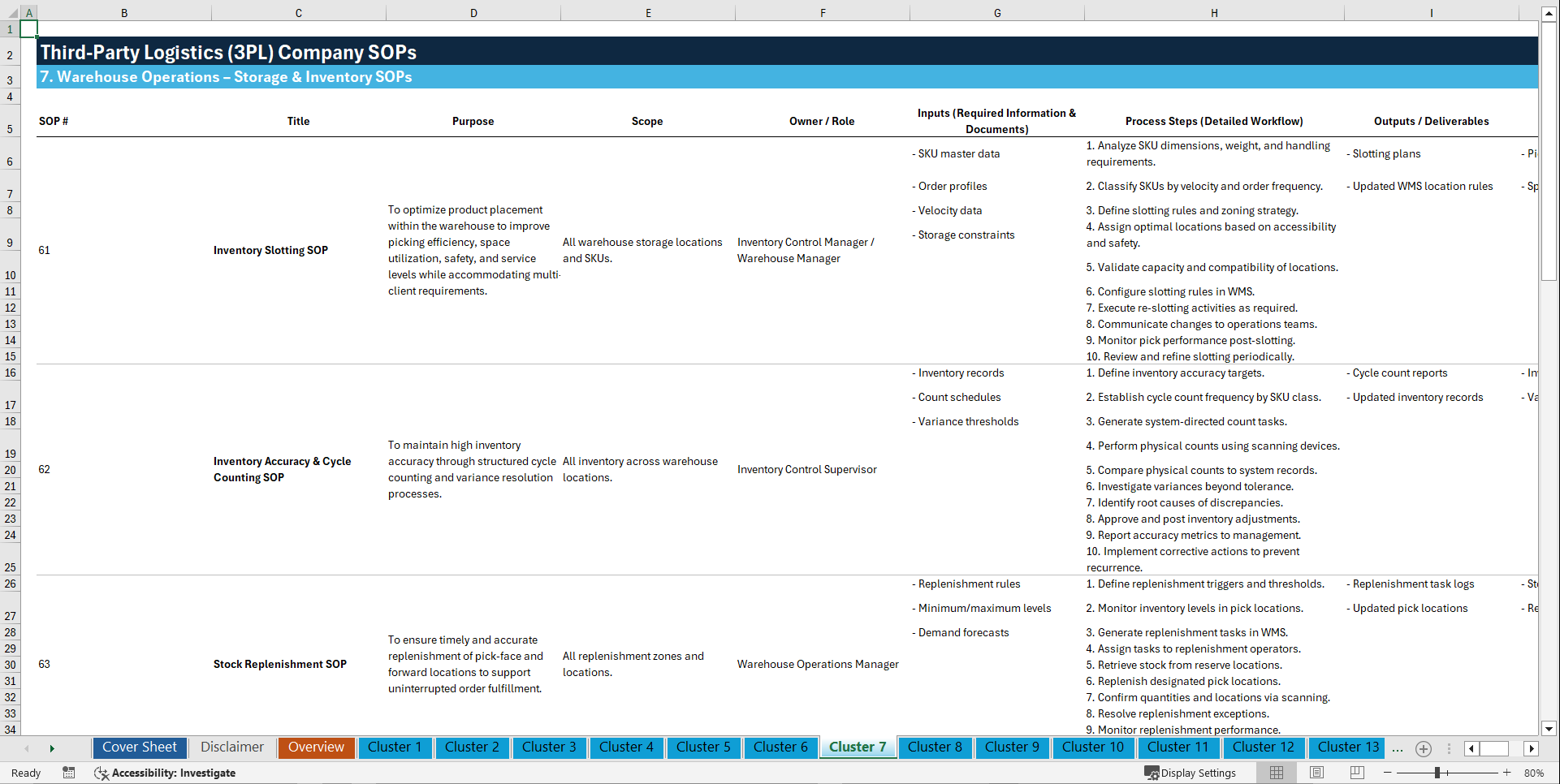This screenshot has width=1560, height=784.
Task: Select the Disclaimer sheet tab
Action: [x=231, y=747]
